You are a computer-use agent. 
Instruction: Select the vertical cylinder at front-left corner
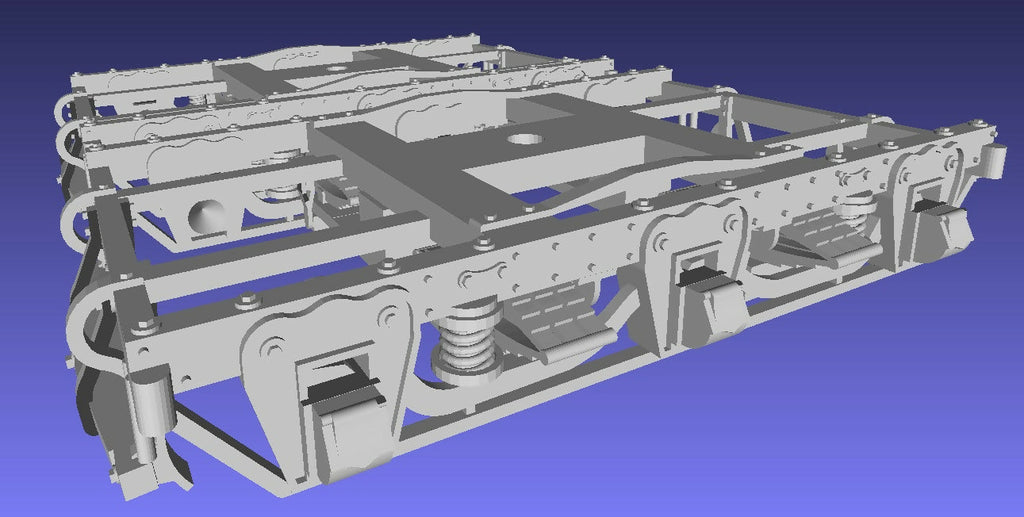(x=148, y=410)
